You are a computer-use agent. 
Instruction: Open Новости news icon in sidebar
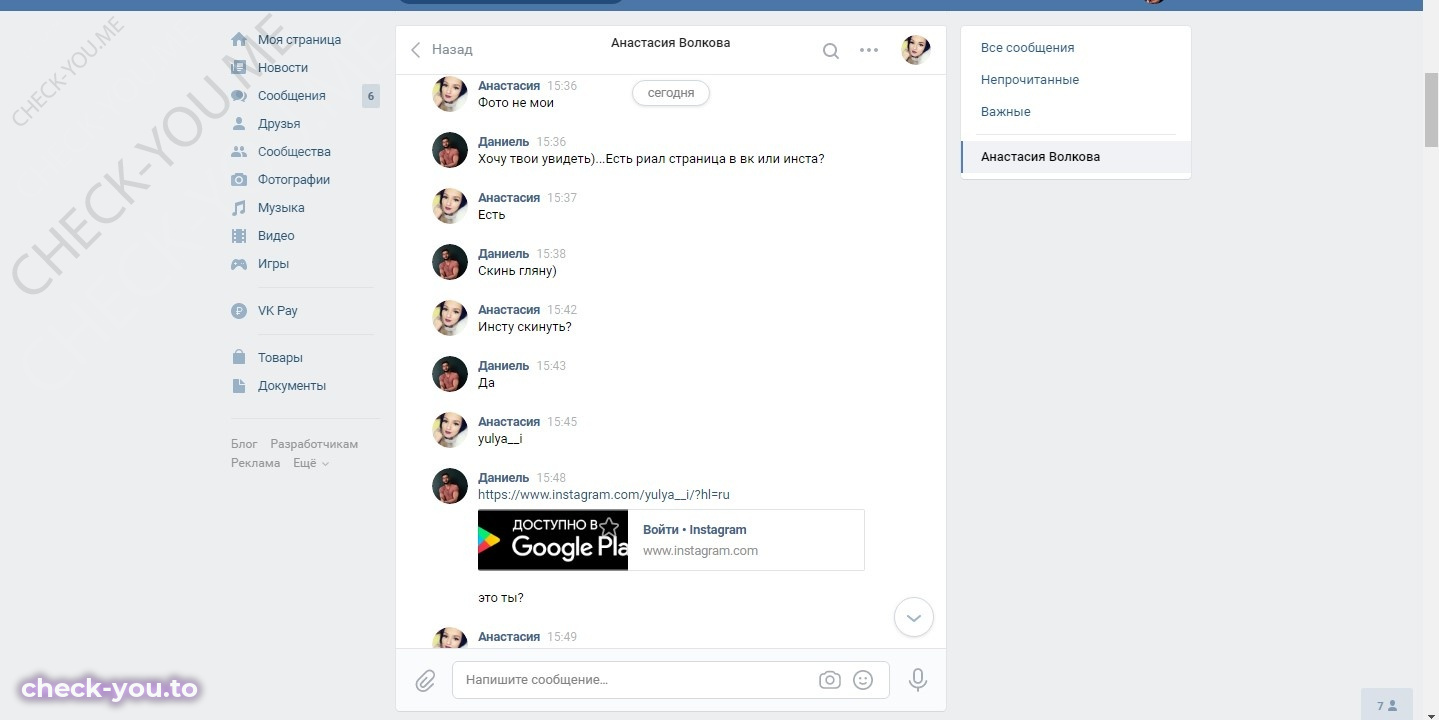coord(239,68)
